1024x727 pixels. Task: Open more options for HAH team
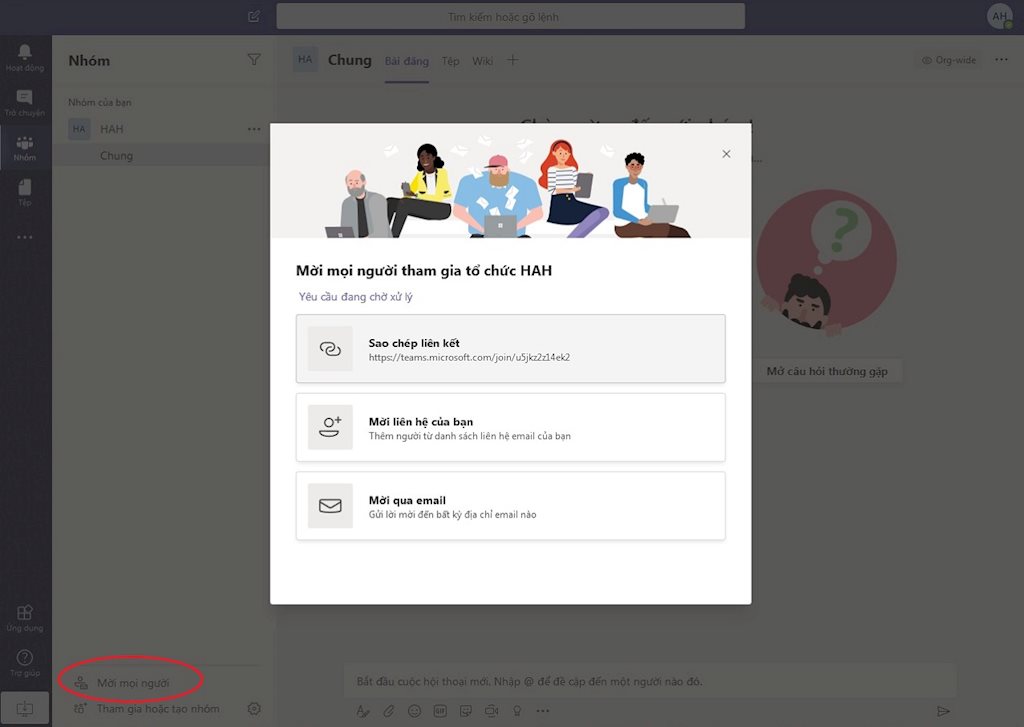coord(254,129)
